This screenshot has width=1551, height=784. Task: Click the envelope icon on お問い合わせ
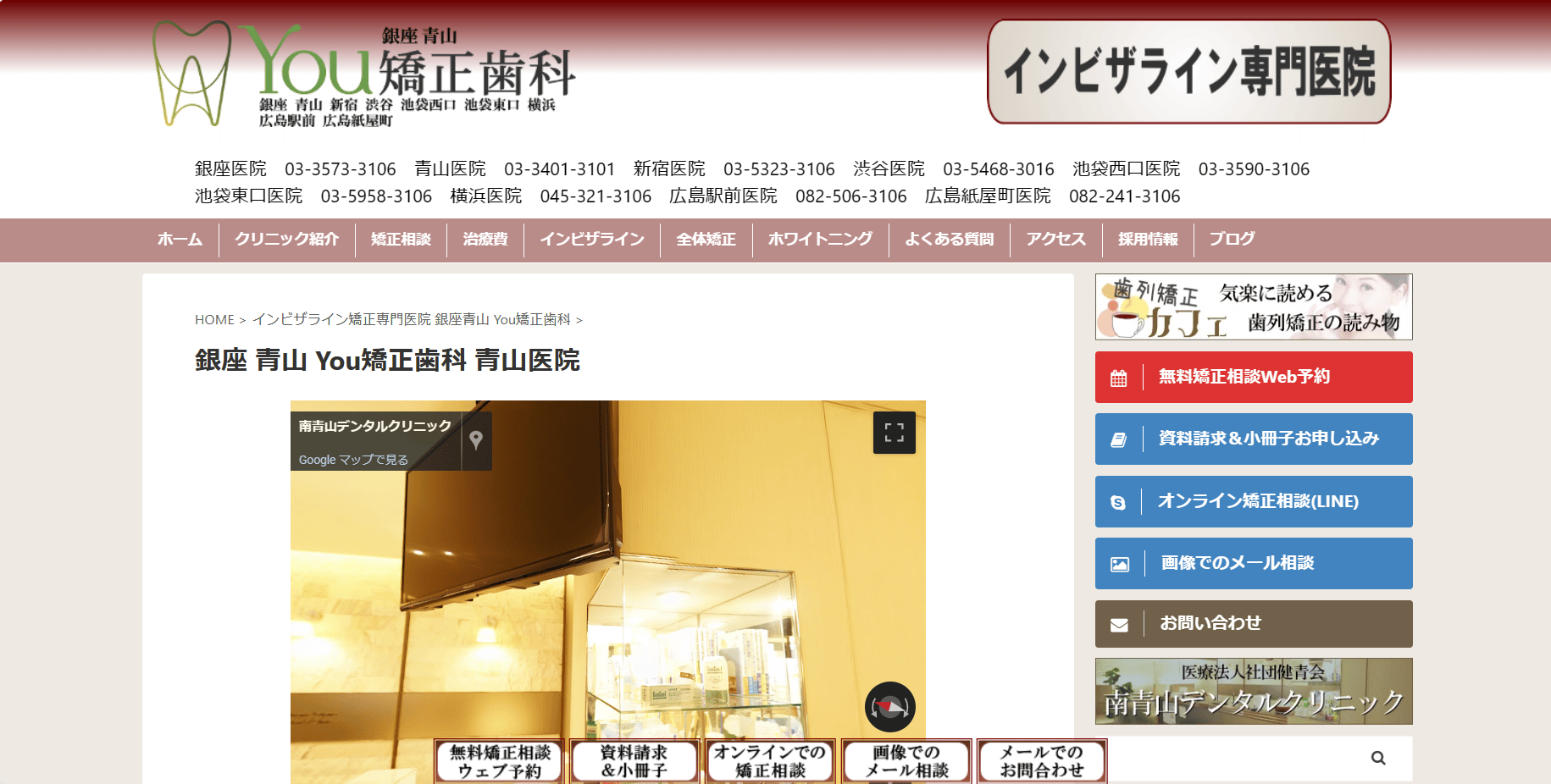click(x=1119, y=625)
